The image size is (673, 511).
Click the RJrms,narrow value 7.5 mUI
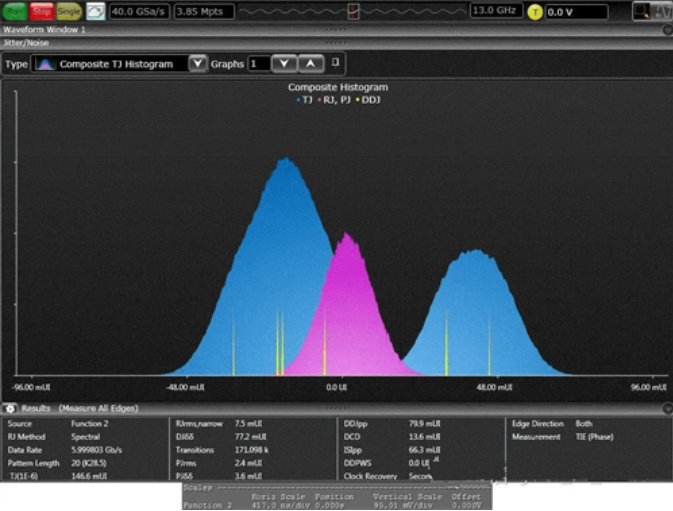pos(248,424)
